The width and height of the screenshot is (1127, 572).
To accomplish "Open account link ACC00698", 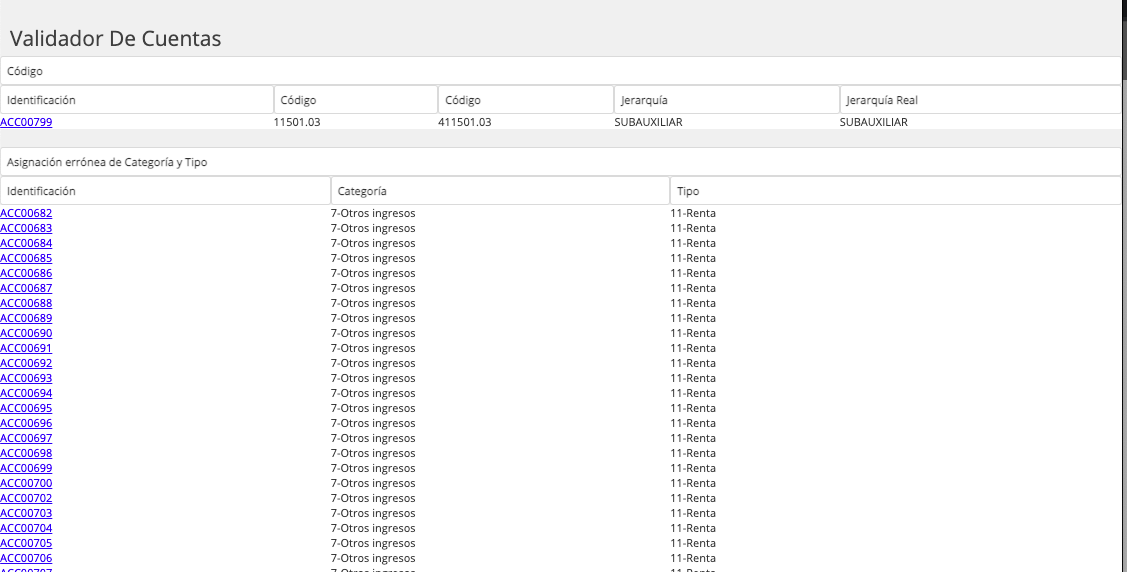I will 26,453.
